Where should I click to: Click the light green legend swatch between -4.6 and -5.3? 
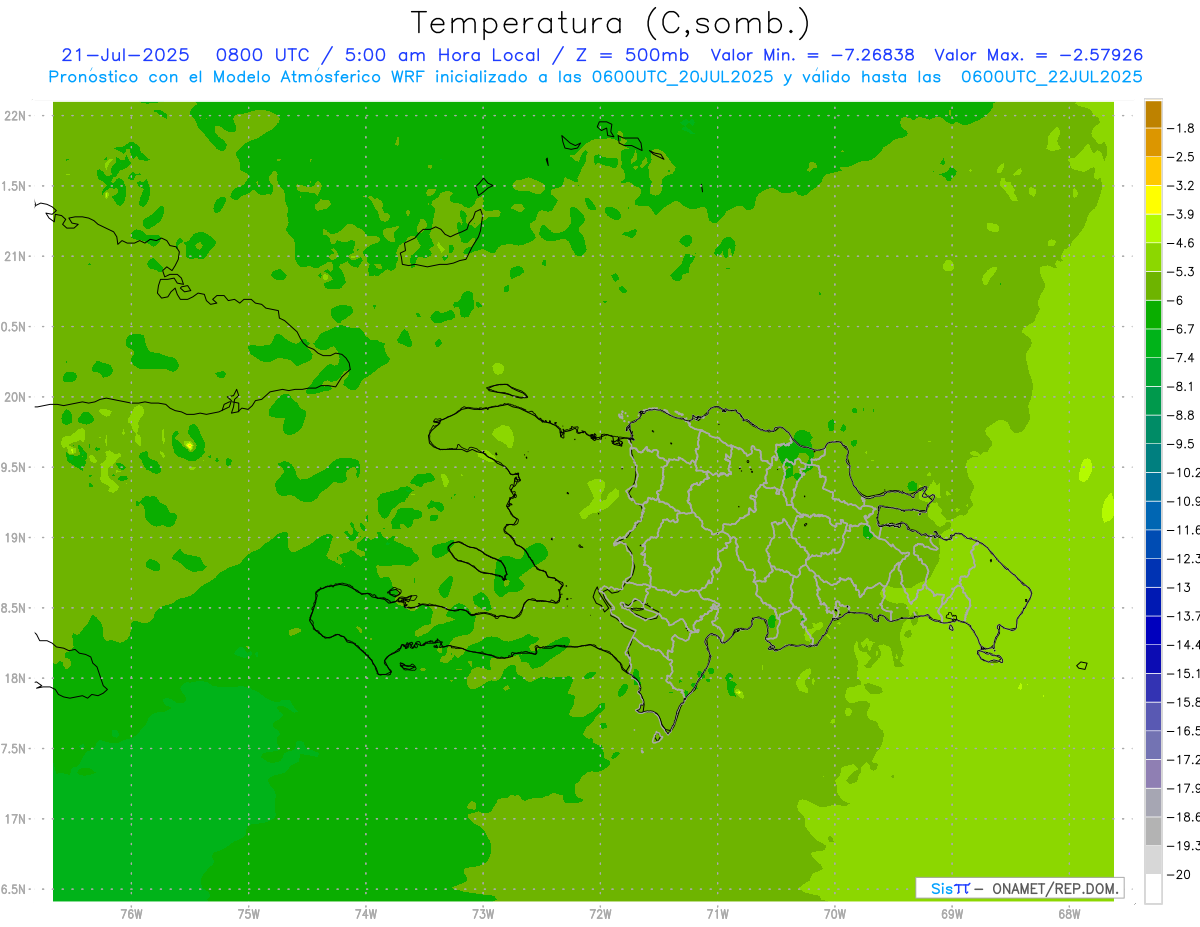click(x=1153, y=257)
